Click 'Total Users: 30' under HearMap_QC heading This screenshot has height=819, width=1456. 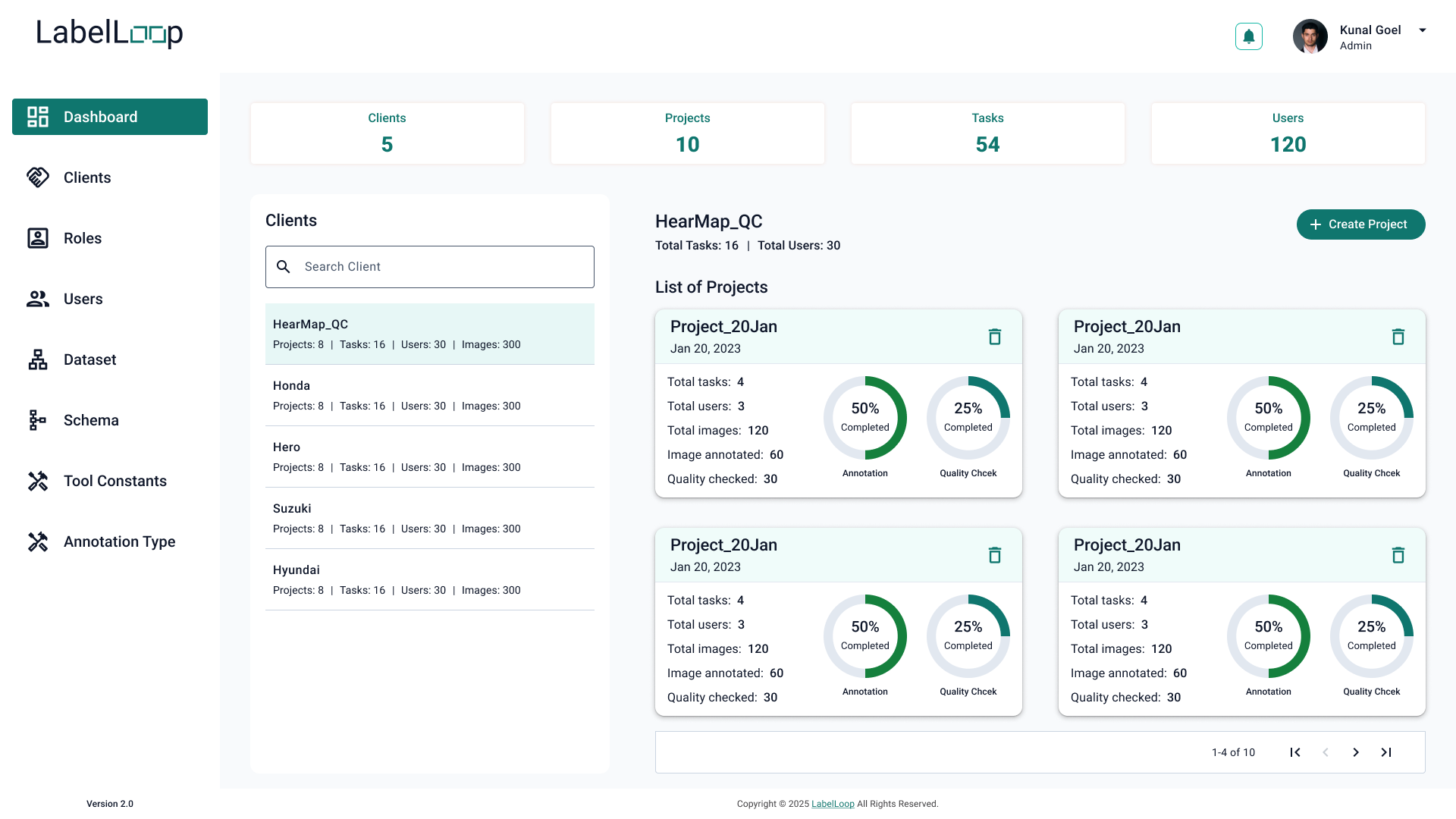click(799, 246)
